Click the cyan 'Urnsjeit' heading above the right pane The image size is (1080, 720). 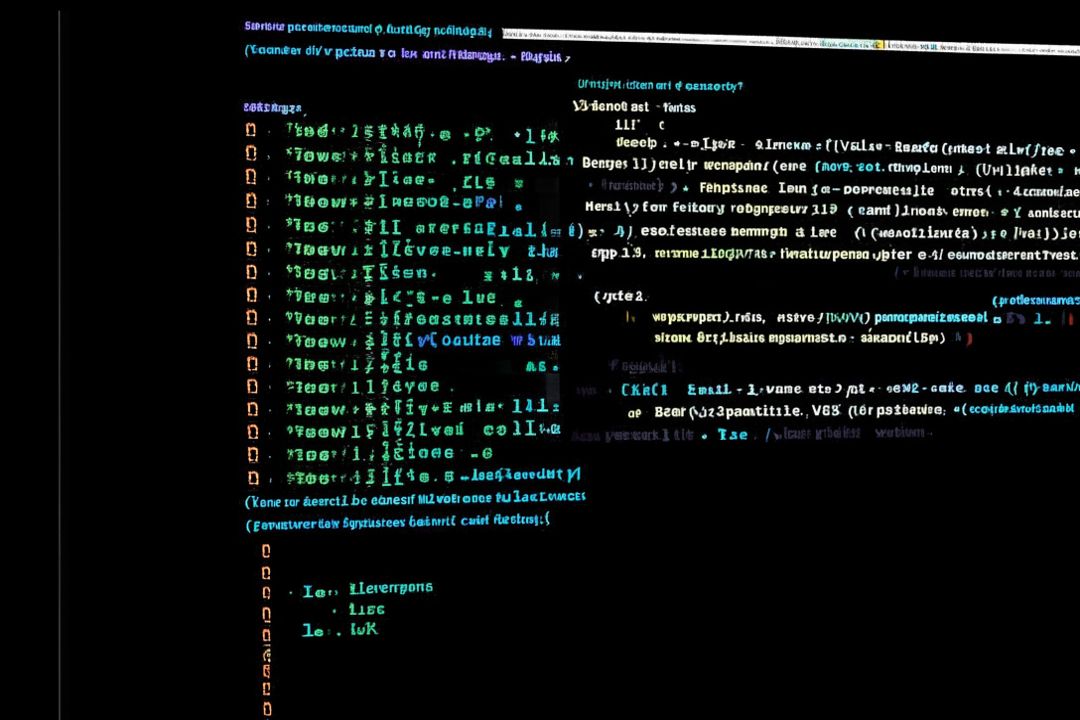[659, 86]
